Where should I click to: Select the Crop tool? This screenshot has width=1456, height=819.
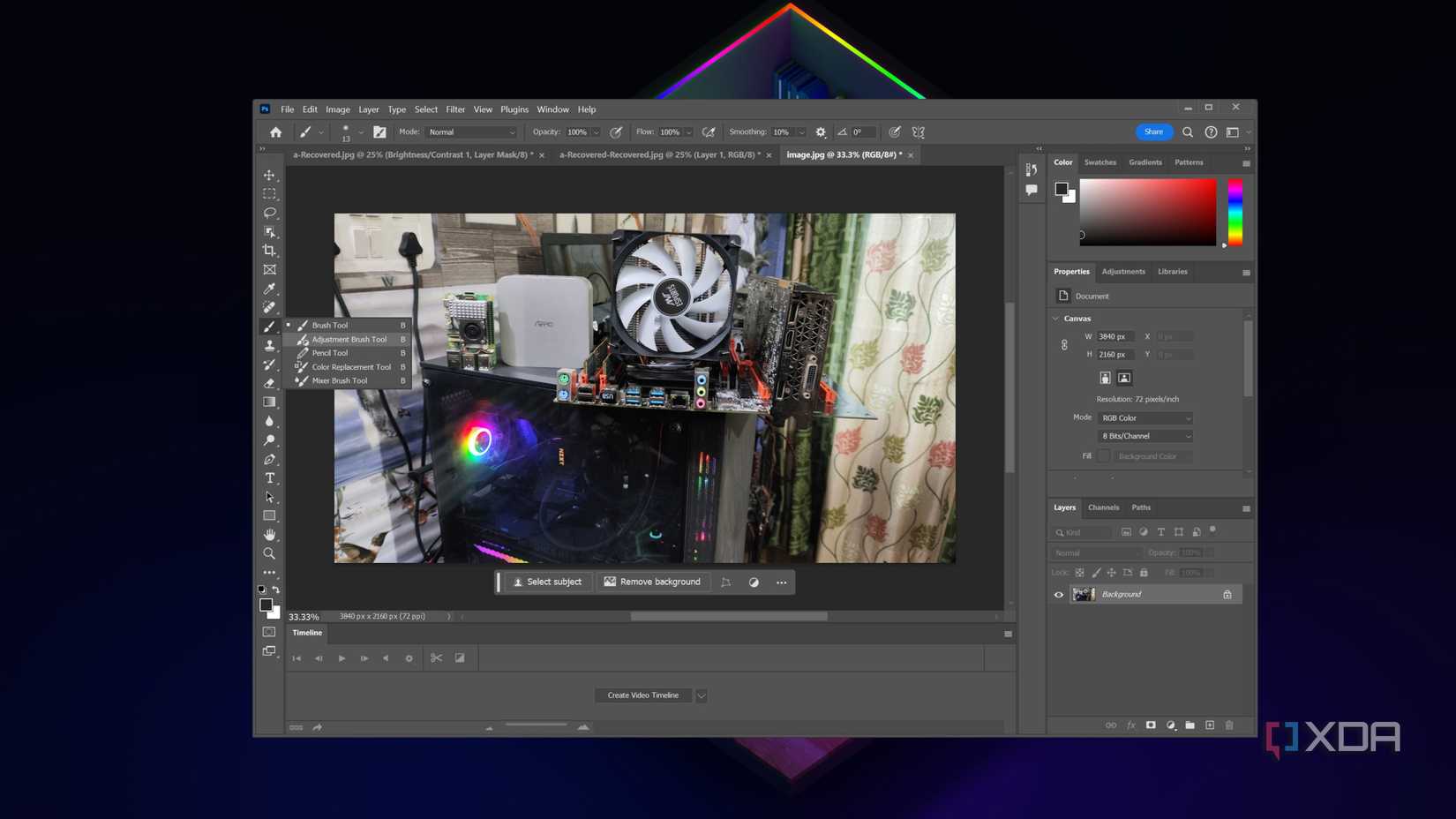point(269,251)
